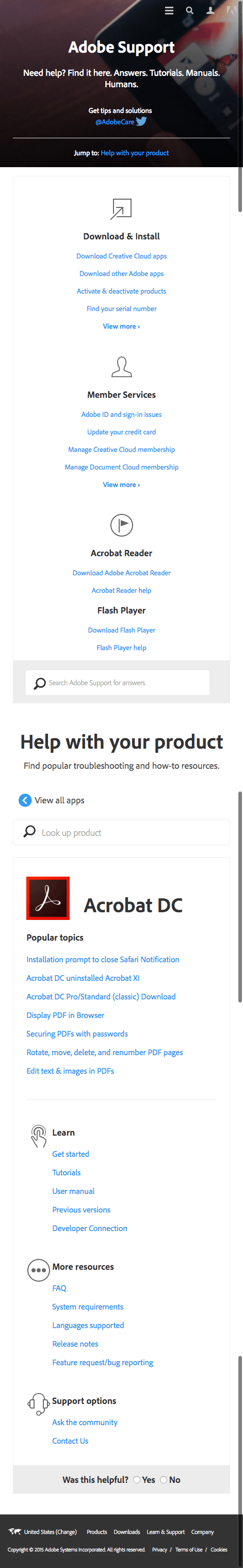Click the page scrollbar thumb at top
The width and height of the screenshot is (243, 1568).
pyautogui.click(x=240, y=106)
